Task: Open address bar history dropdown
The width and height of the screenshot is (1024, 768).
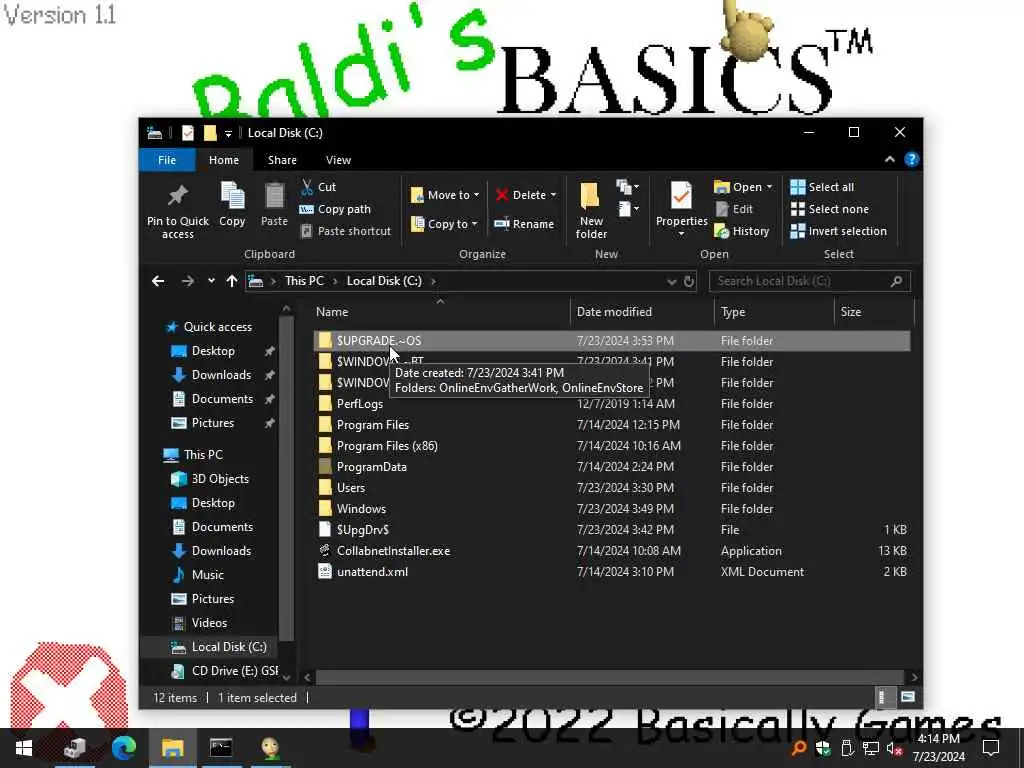Action: [671, 281]
